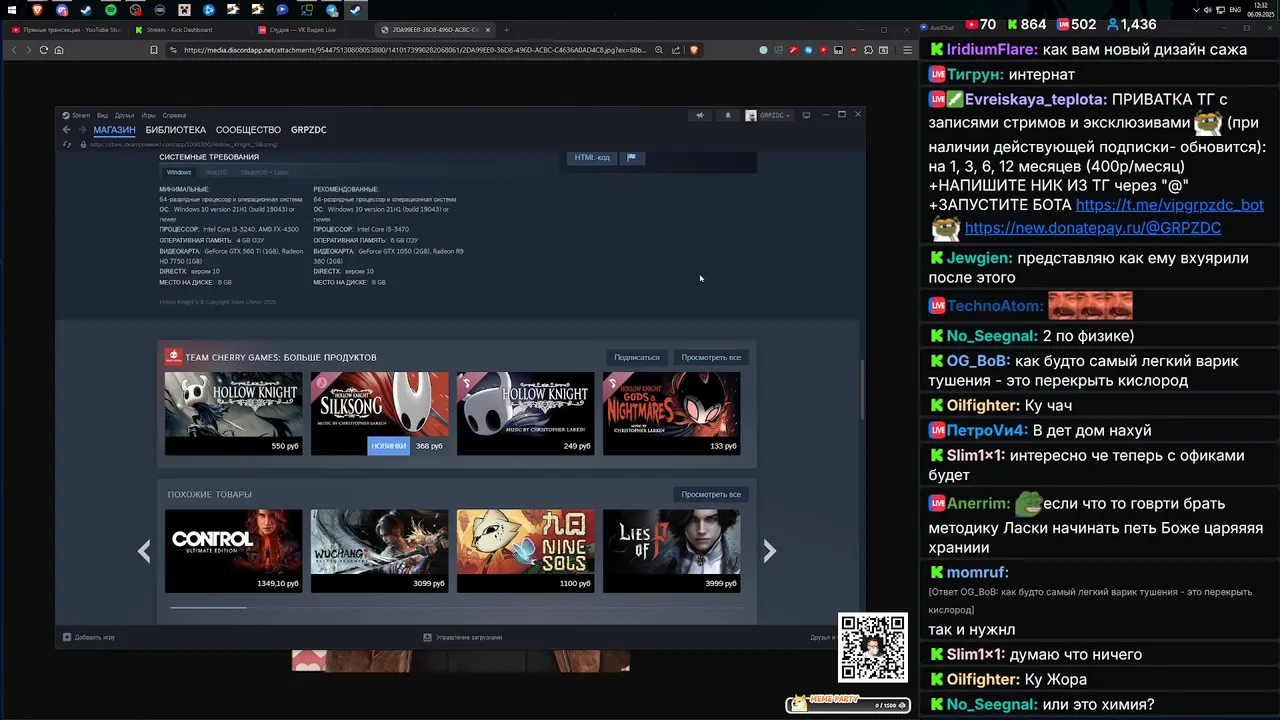This screenshot has height=720, width=1280.
Task: Open the GRPZDC profile tab
Action: tap(309, 130)
